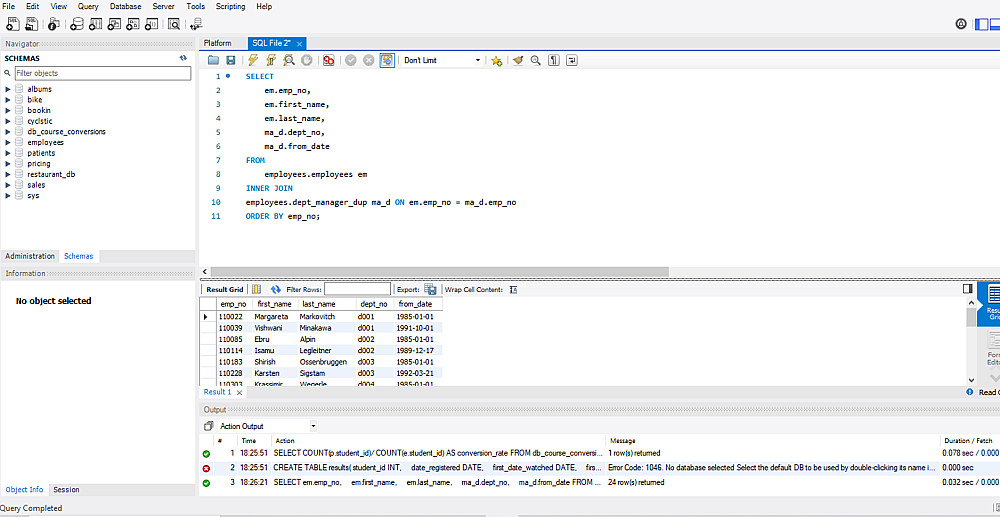The width and height of the screenshot is (1000, 517).
Task: Open a SQL script file via folder icon
Action: (x=213, y=60)
